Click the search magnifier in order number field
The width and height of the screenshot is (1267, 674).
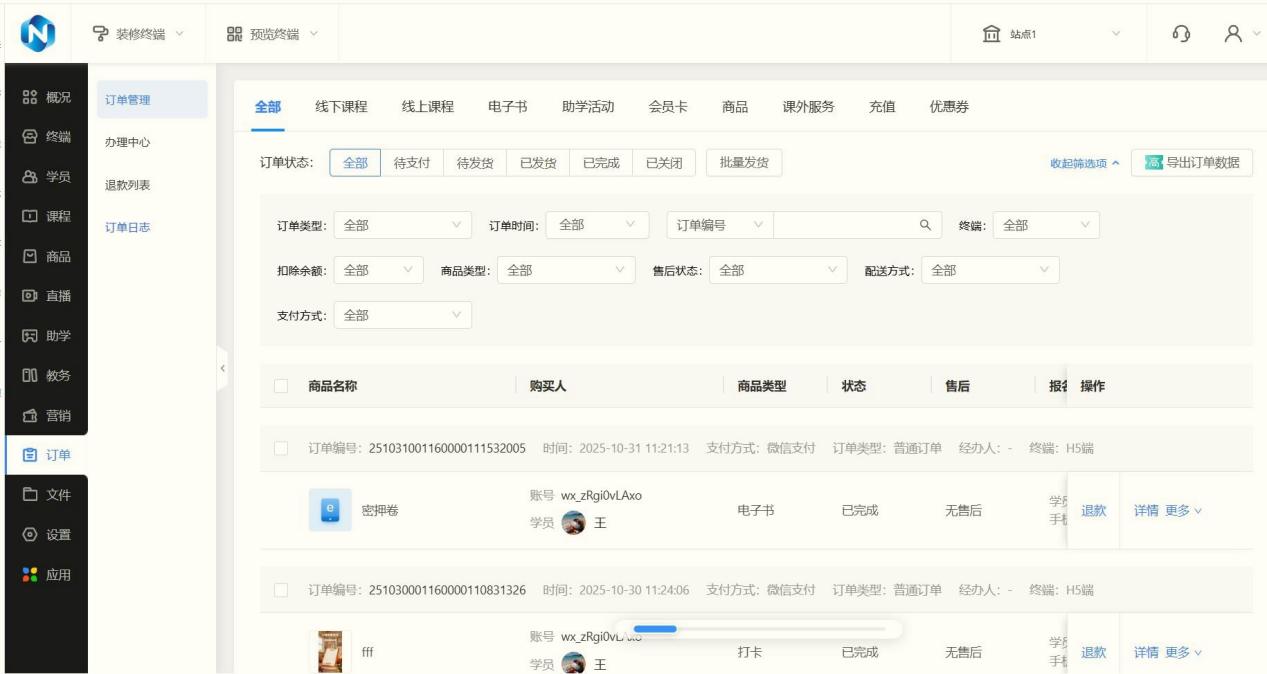pos(925,225)
